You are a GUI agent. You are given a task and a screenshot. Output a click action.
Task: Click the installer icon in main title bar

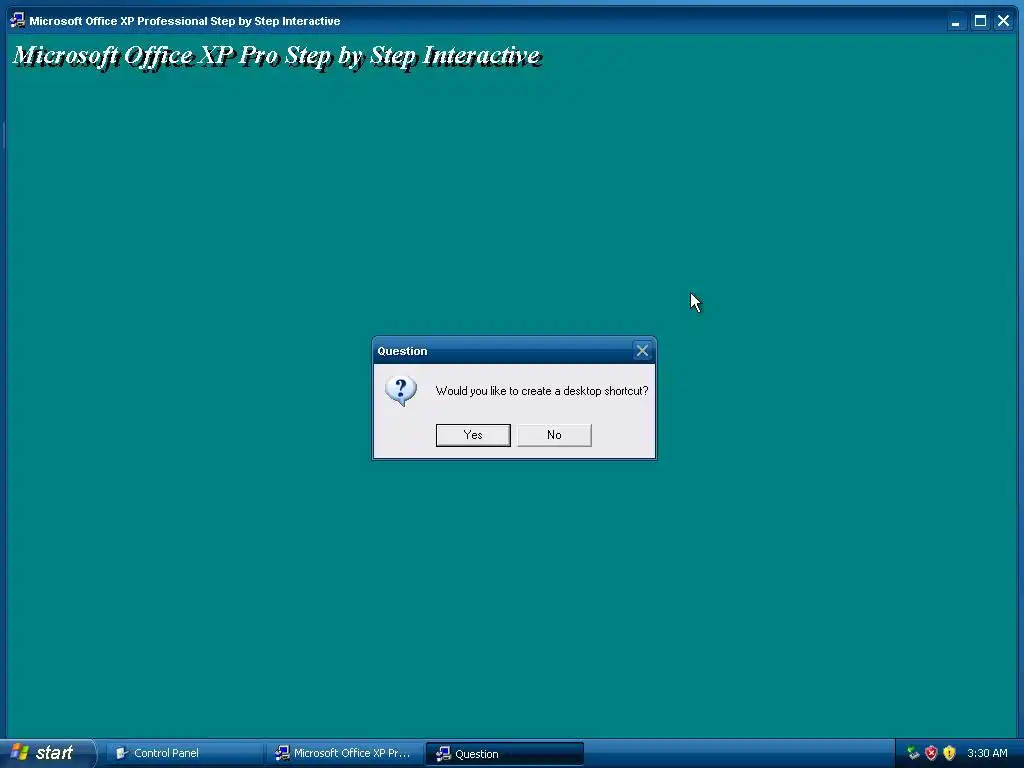[18, 21]
